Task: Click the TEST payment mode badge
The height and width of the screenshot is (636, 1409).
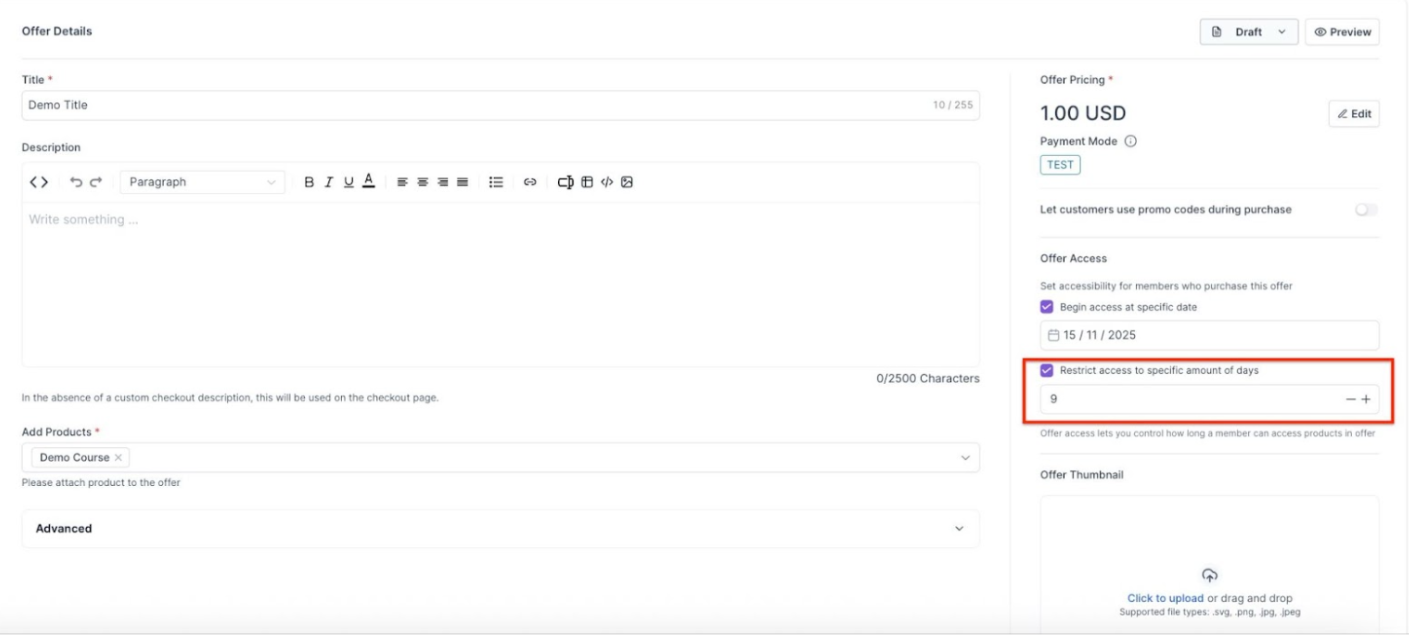Action: (1060, 165)
